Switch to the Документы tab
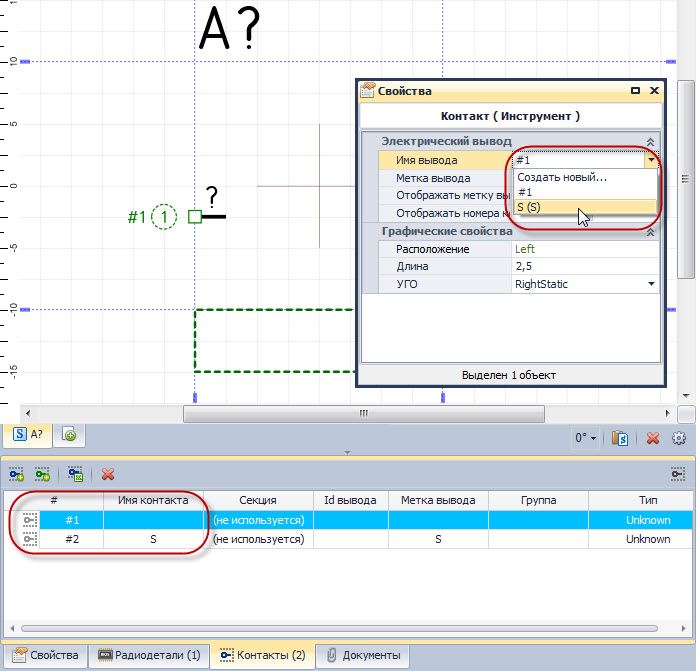This screenshot has height=671, width=696. 363,655
